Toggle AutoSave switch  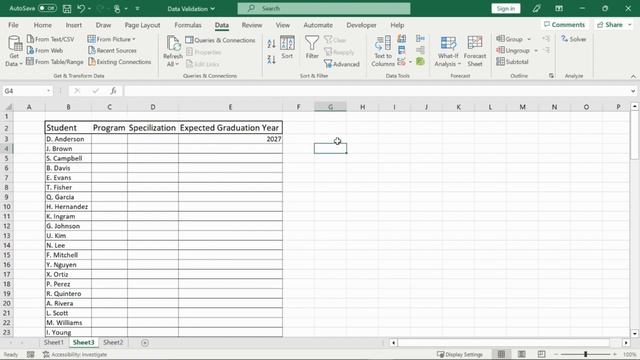[47, 8]
